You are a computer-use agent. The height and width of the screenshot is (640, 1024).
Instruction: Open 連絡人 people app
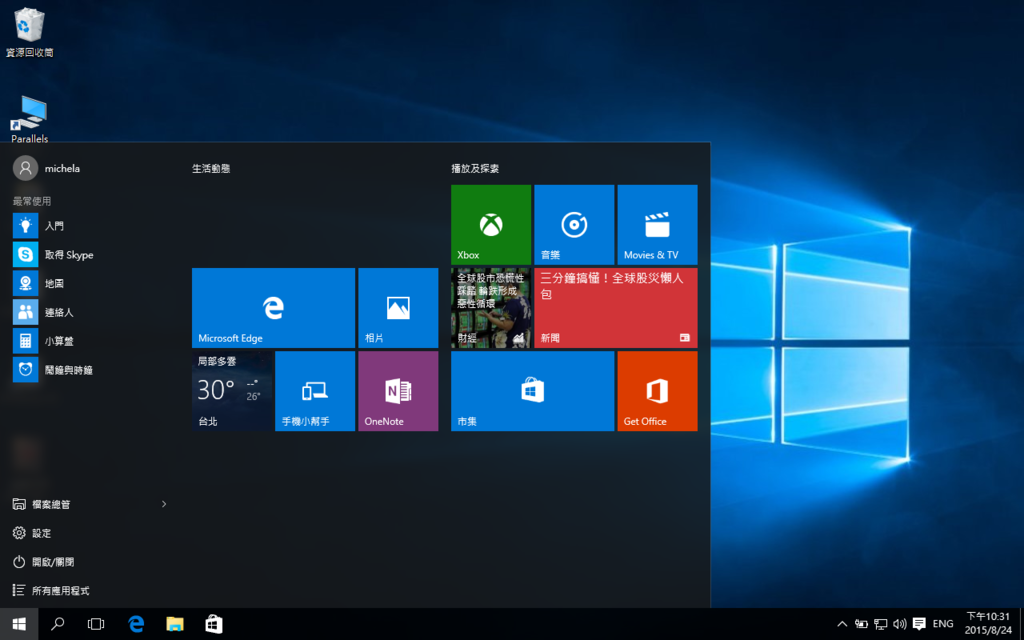click(88, 312)
